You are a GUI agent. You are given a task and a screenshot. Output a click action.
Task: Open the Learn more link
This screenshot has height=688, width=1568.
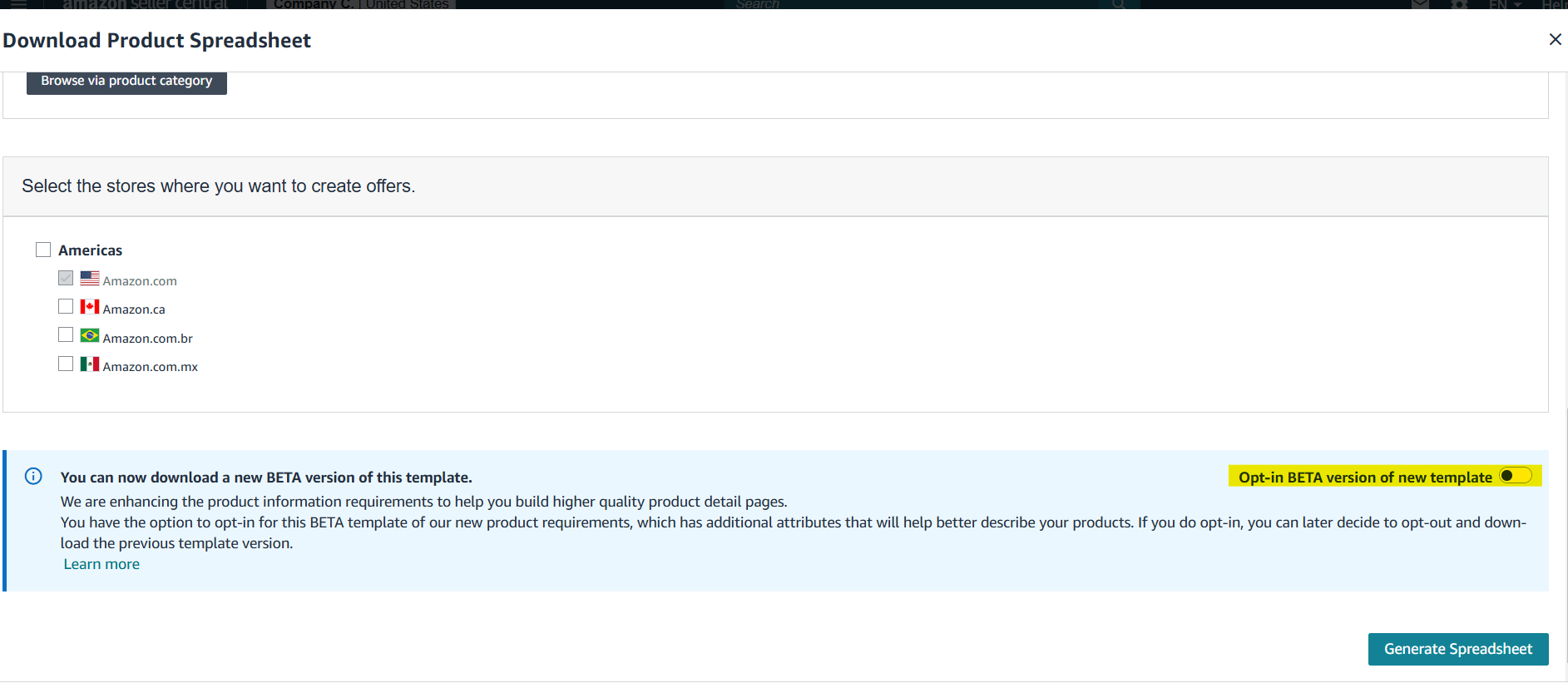(101, 564)
